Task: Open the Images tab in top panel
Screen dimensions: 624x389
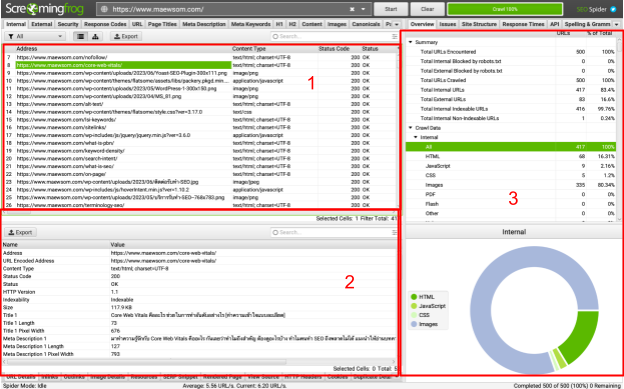Action: (x=337, y=24)
